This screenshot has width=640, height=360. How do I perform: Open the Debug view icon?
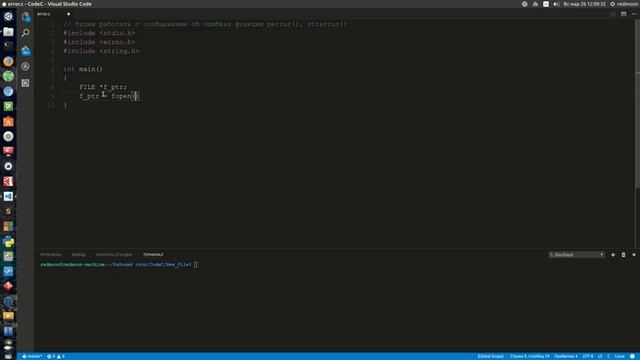(x=26, y=66)
